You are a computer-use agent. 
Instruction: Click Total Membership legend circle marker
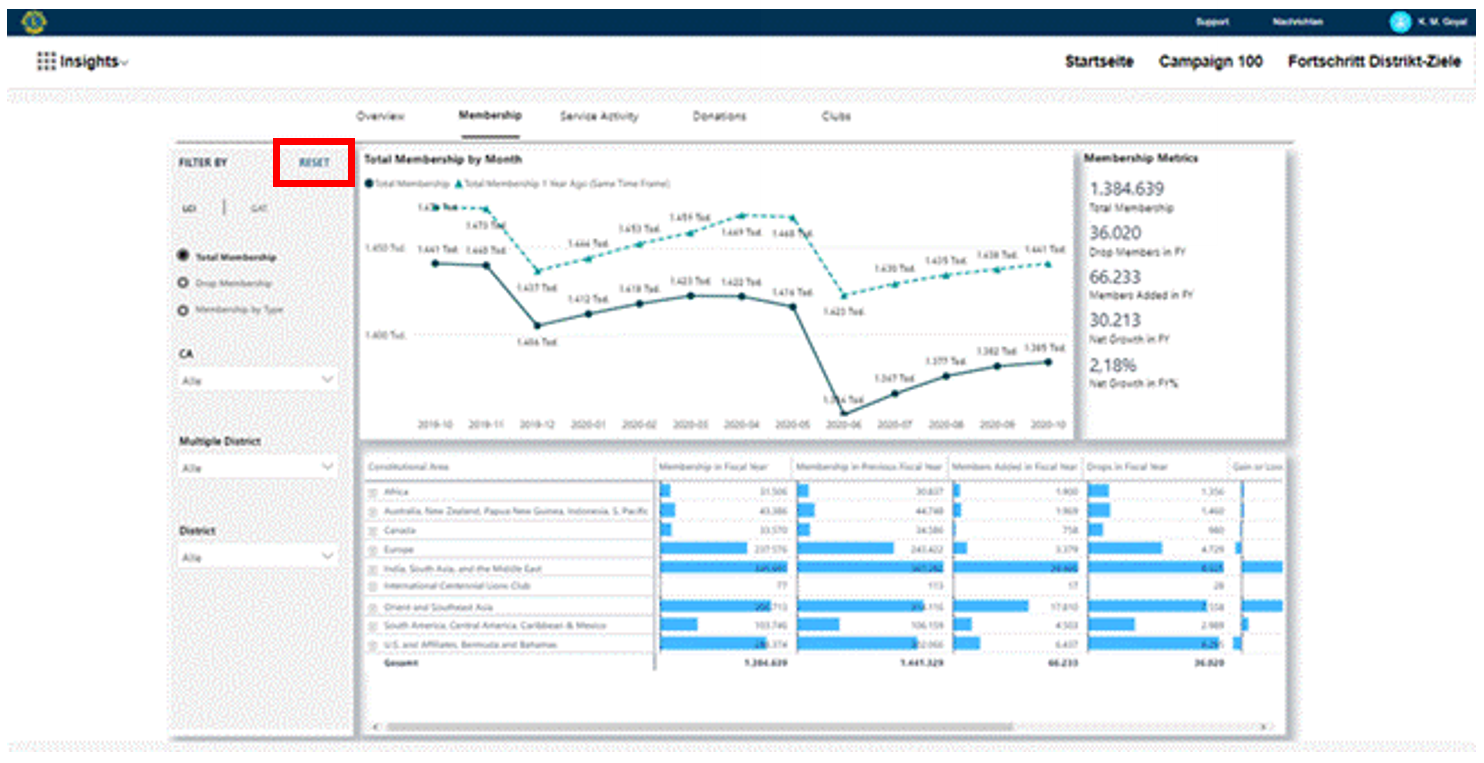(x=369, y=184)
